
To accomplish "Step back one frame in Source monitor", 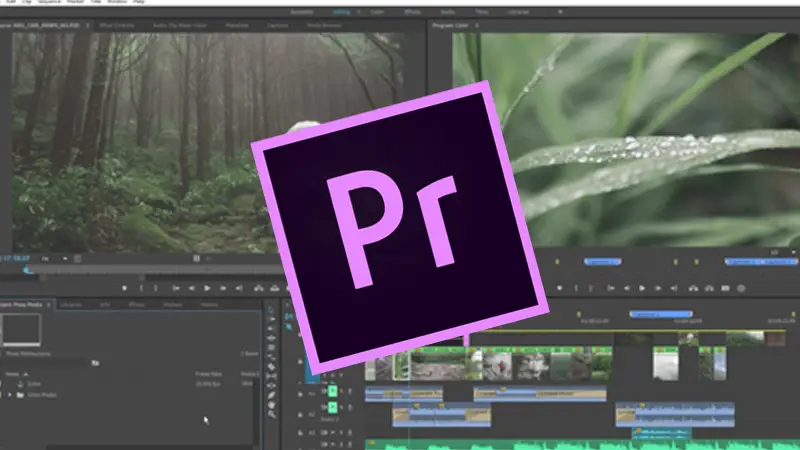I will [192, 288].
